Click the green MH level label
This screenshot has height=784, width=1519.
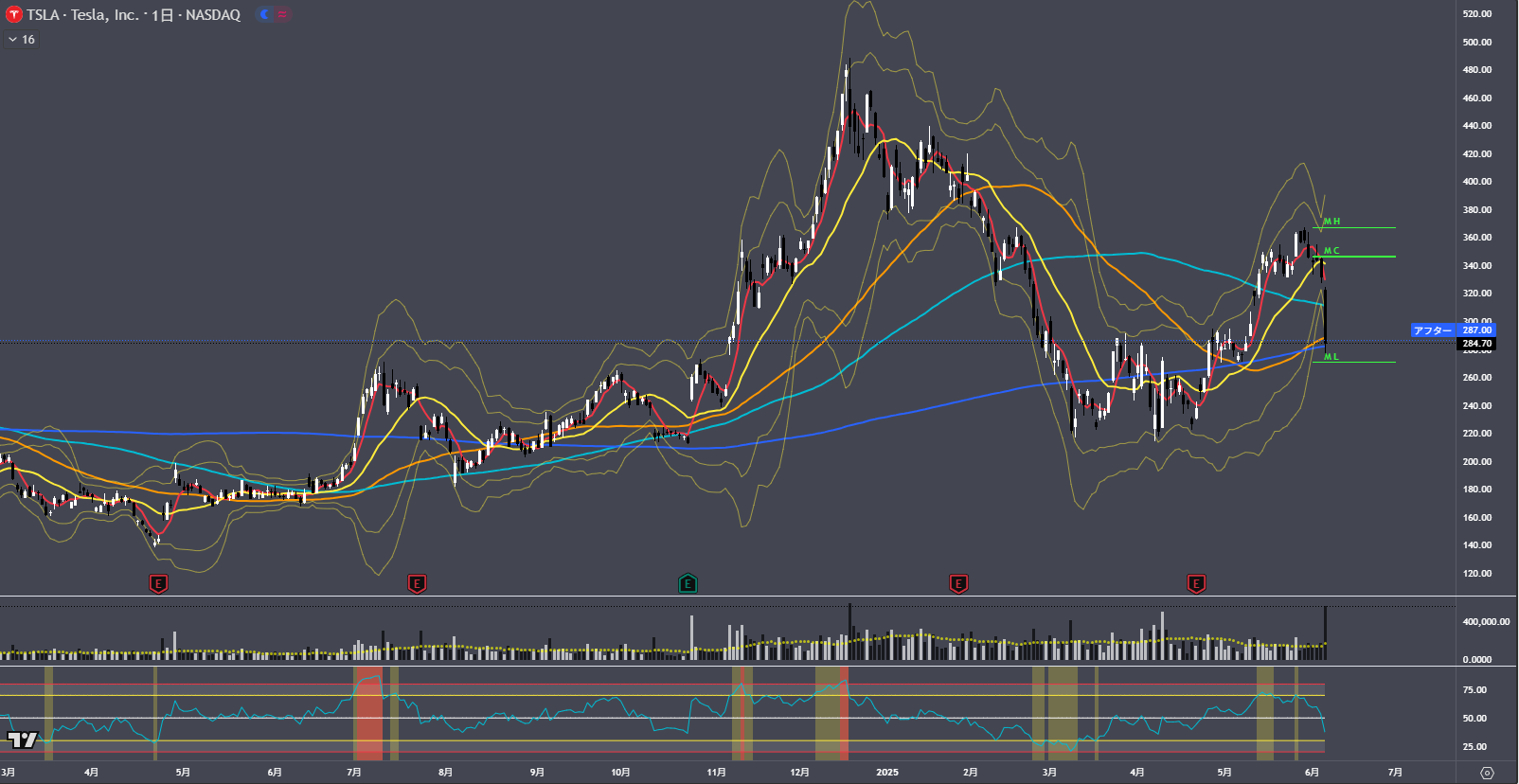point(1331,222)
